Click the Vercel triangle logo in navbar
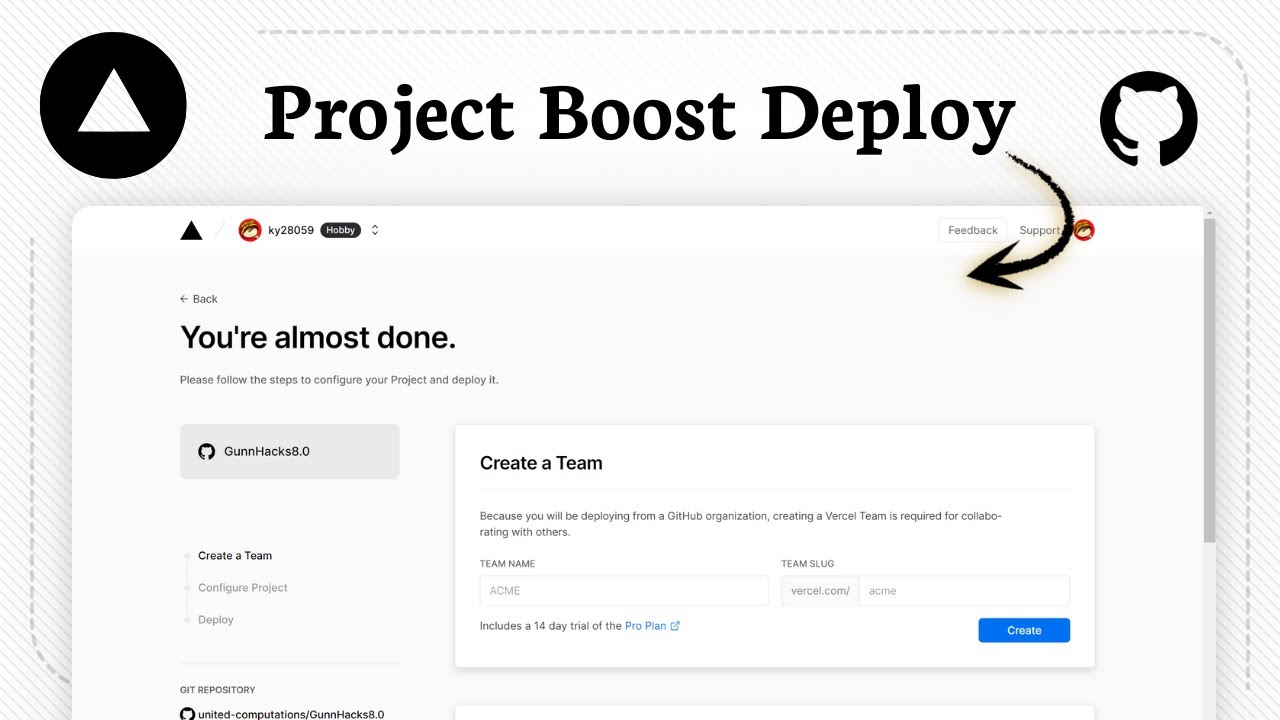Viewport: 1280px width, 720px height. 191,231
